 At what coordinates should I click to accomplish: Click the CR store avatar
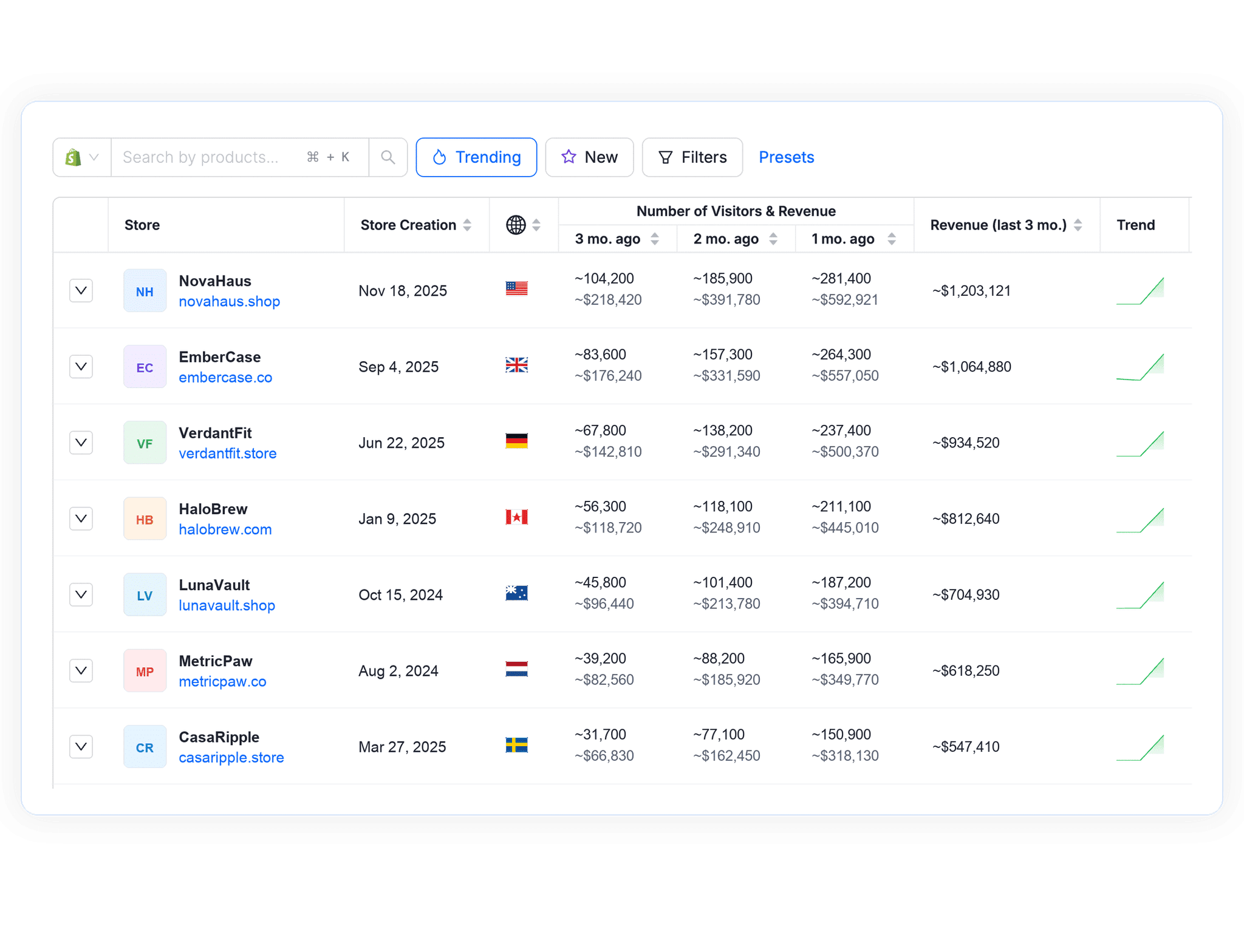145,747
